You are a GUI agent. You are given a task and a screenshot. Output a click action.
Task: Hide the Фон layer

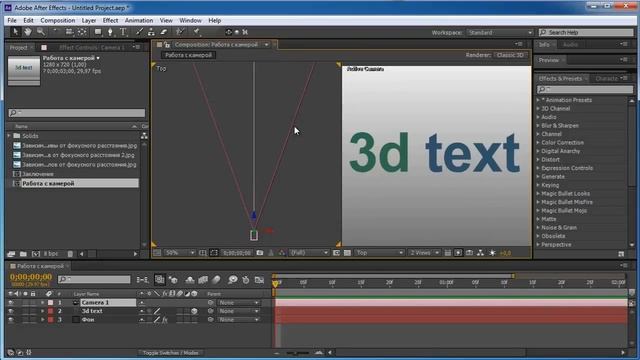[x=11, y=320]
